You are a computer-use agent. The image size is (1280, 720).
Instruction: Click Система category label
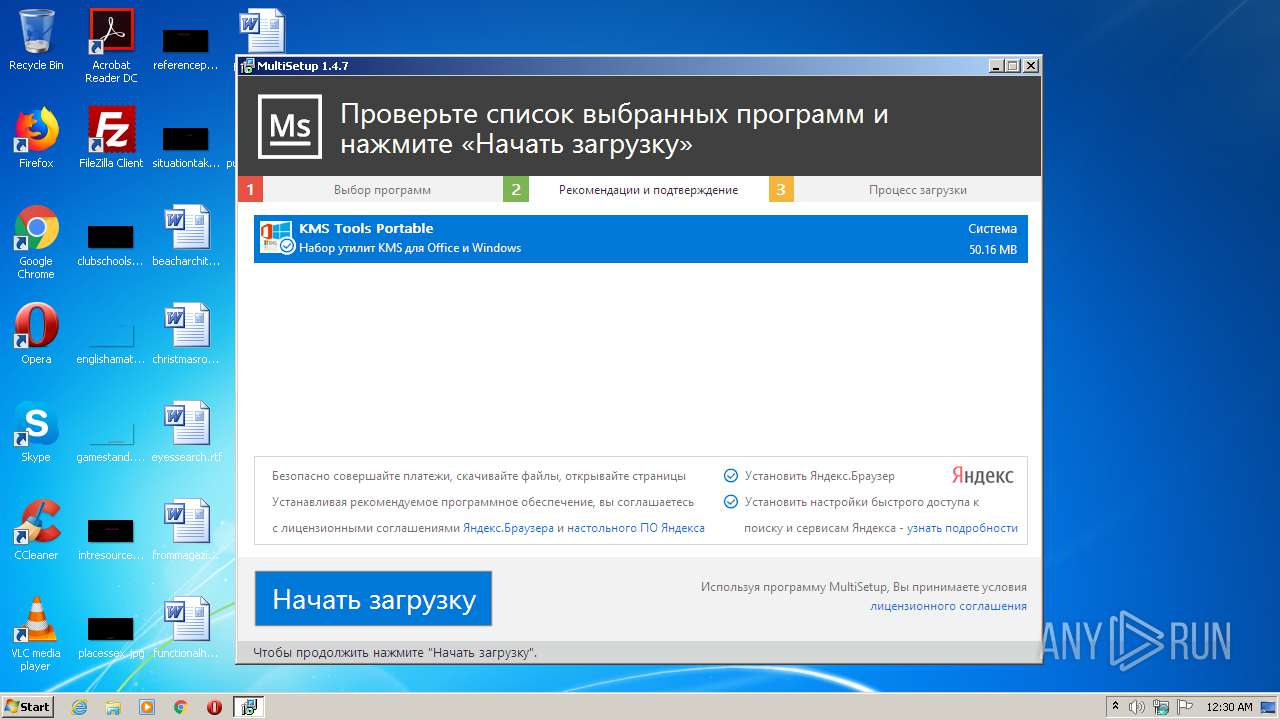pyautogui.click(x=993, y=229)
